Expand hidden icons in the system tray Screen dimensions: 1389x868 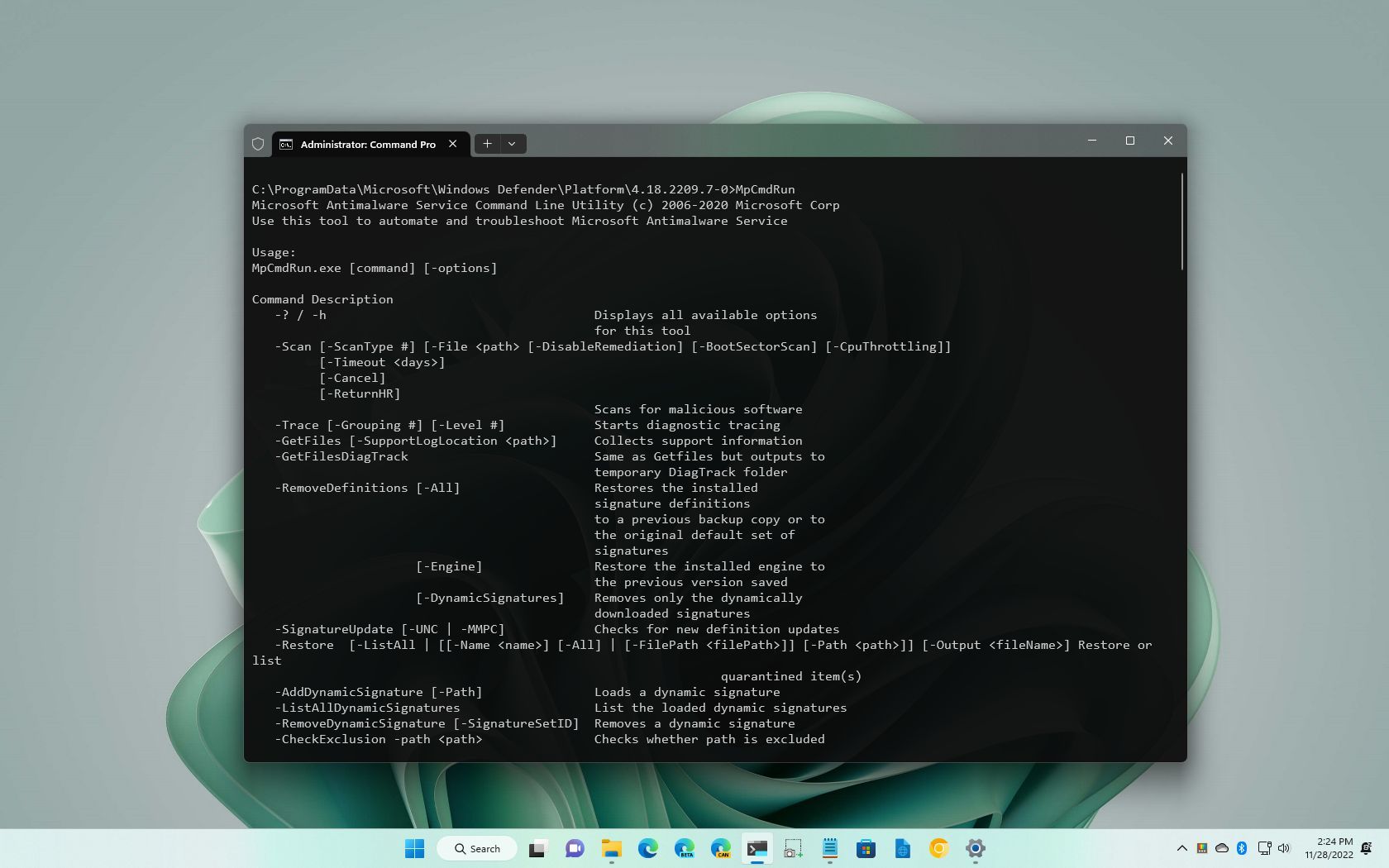click(1182, 848)
